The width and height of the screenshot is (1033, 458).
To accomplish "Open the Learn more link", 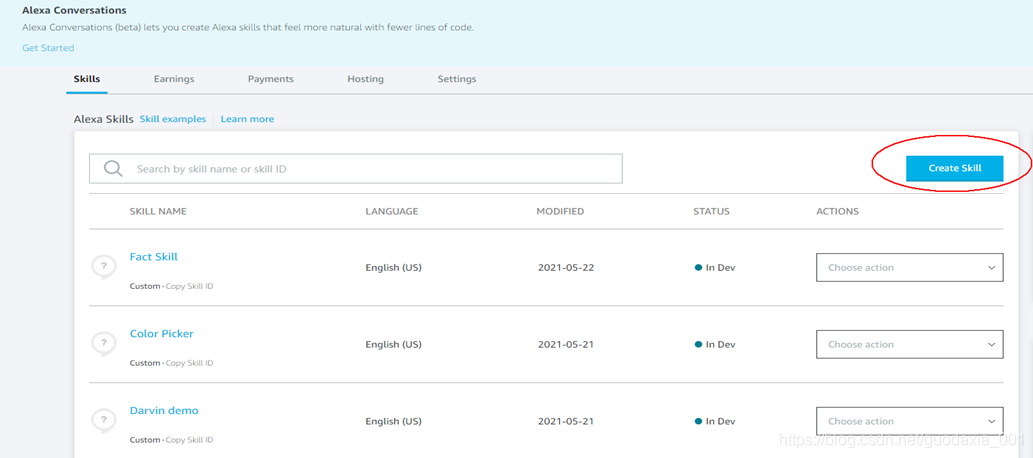I will tap(247, 119).
